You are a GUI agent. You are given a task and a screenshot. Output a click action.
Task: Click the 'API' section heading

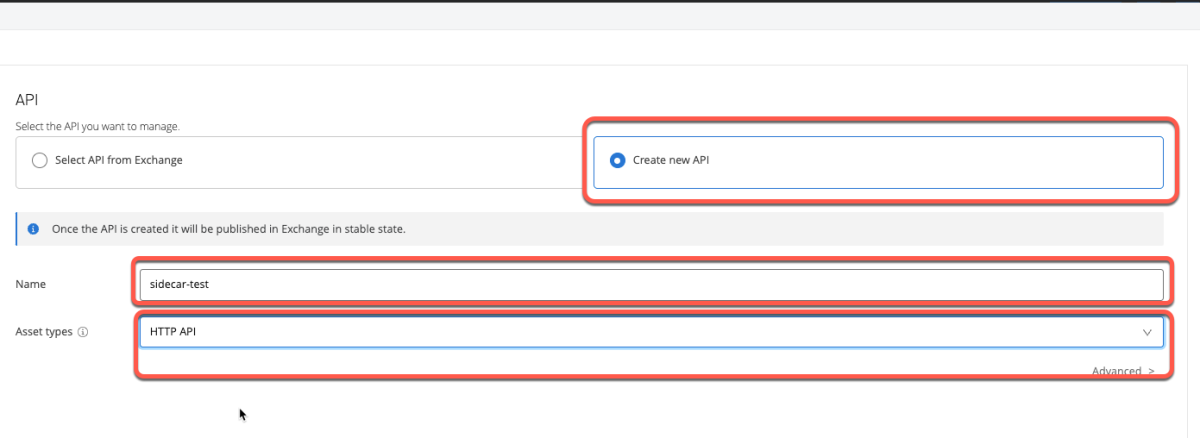click(26, 100)
